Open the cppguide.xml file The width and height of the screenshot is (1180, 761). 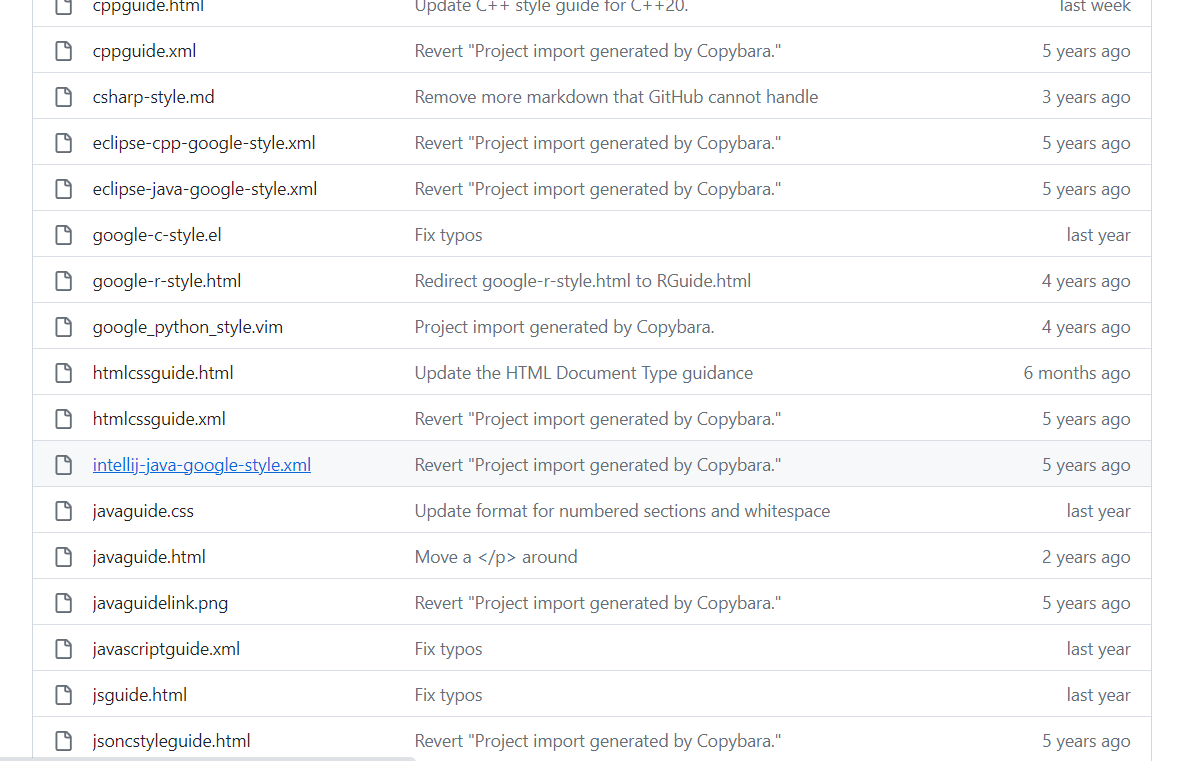pyautogui.click(x=144, y=51)
